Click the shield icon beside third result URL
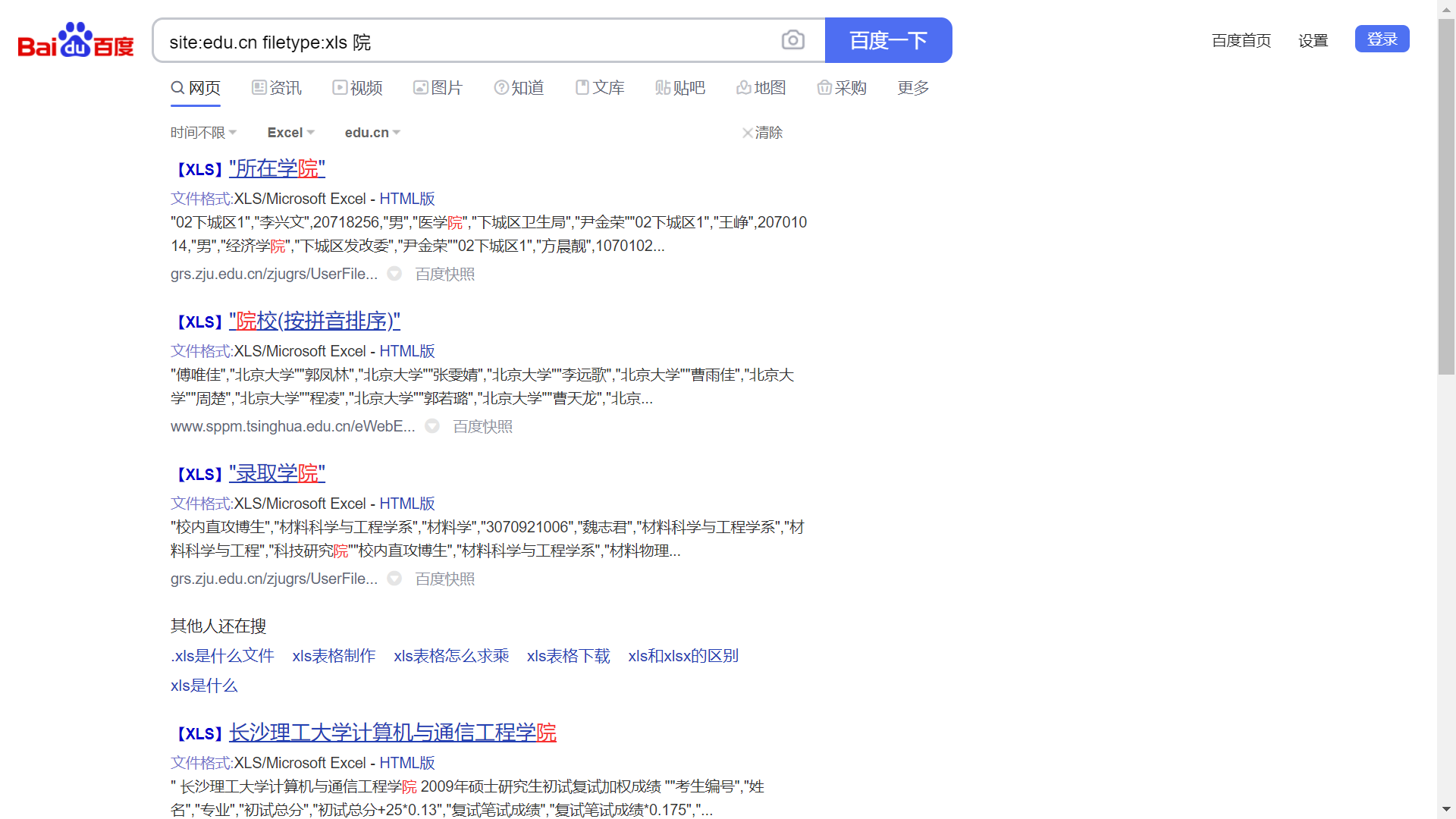Viewport: 1456px width, 819px height. pos(394,579)
